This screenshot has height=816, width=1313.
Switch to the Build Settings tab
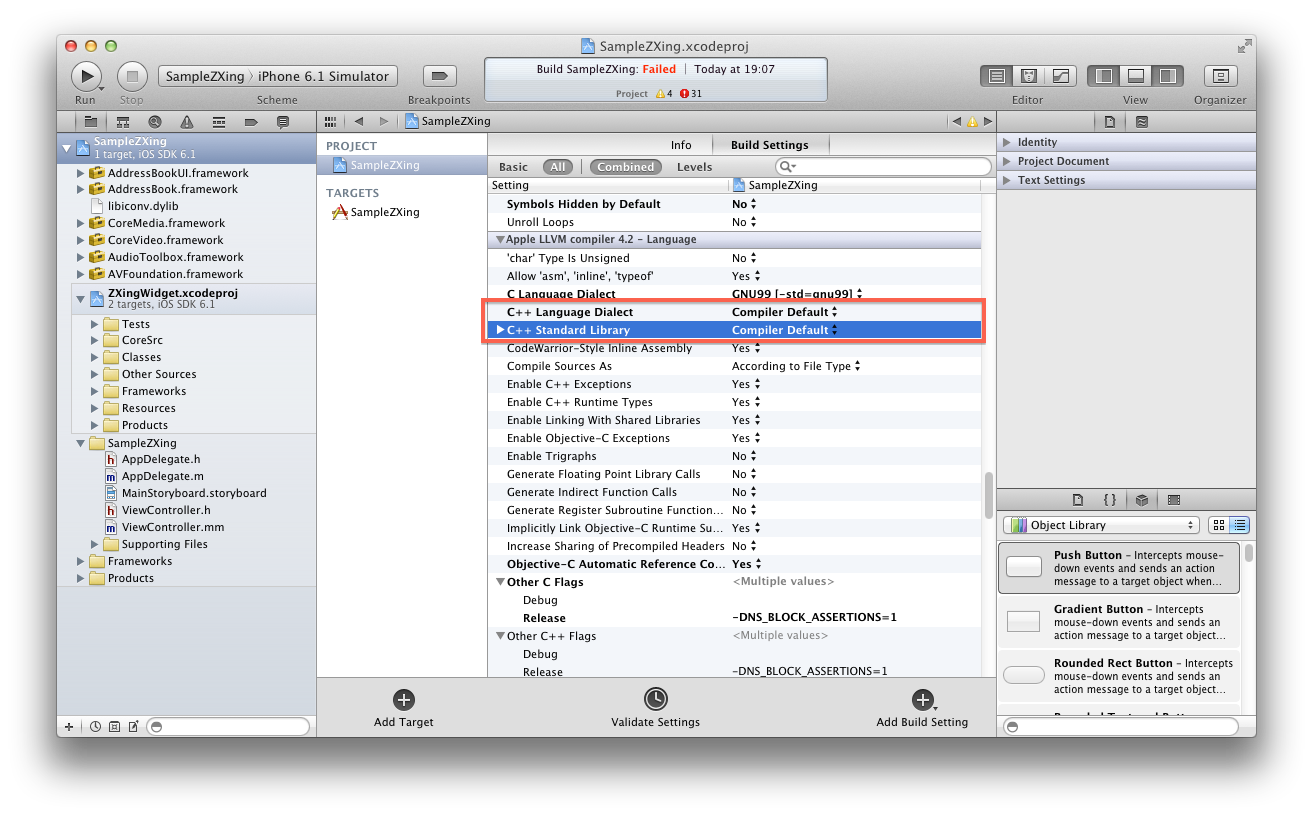click(769, 145)
